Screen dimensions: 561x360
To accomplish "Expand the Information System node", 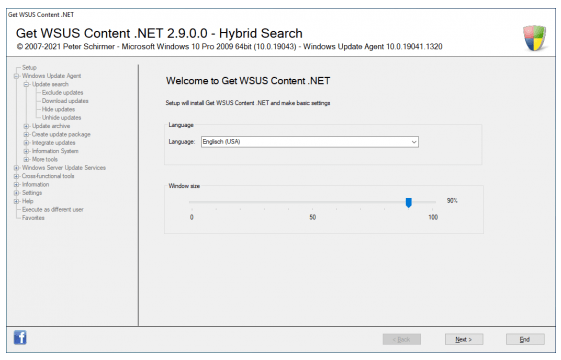I will click(x=26, y=151).
